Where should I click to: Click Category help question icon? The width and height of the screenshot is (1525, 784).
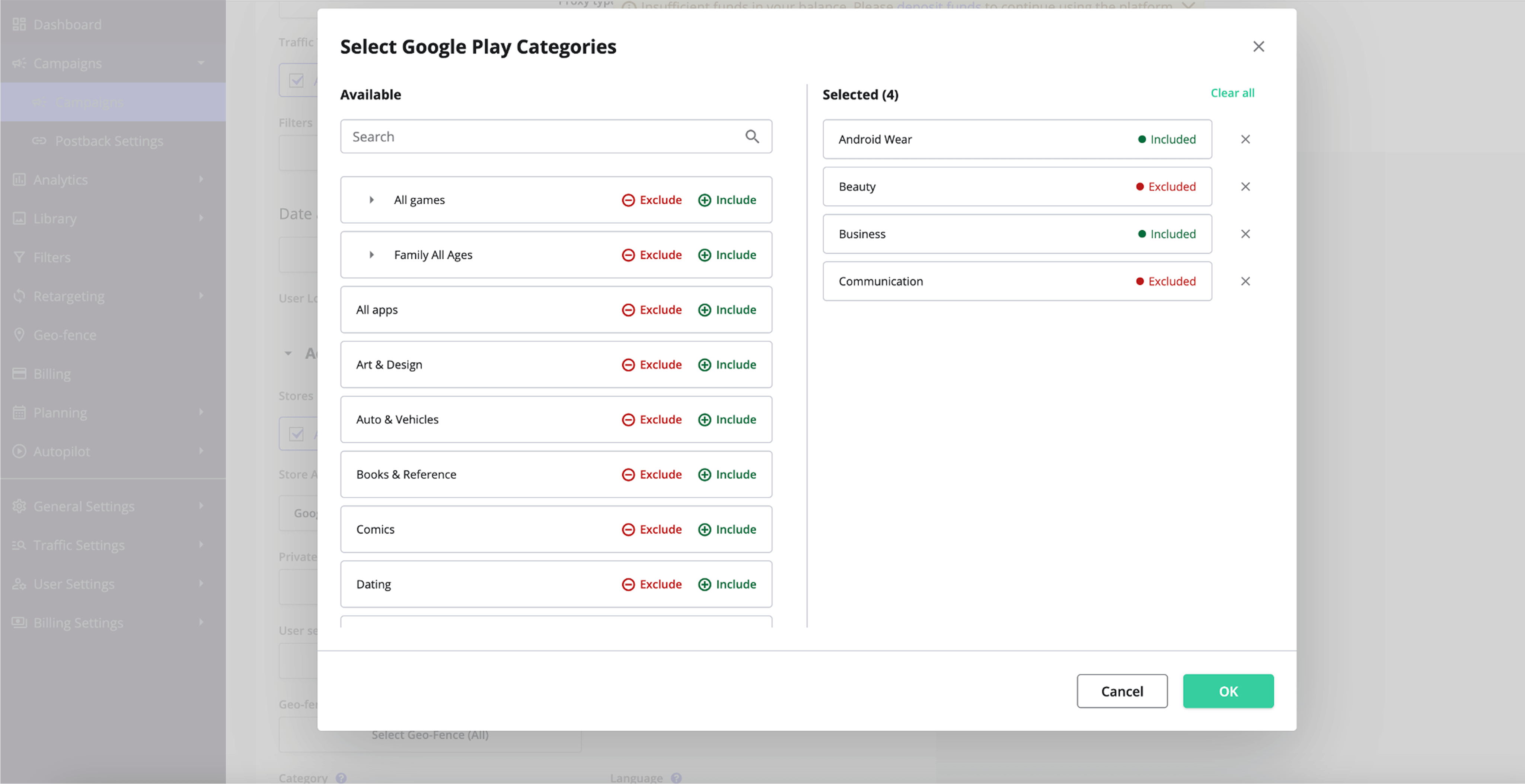coord(341,778)
